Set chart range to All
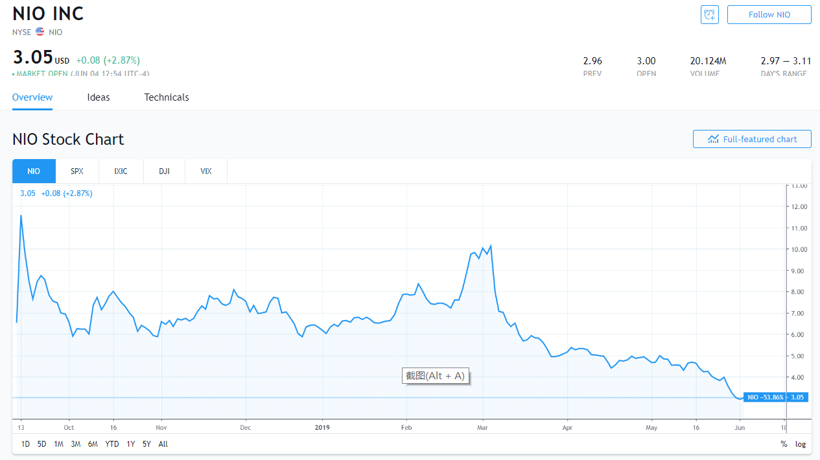The width and height of the screenshot is (820, 460). [x=163, y=444]
